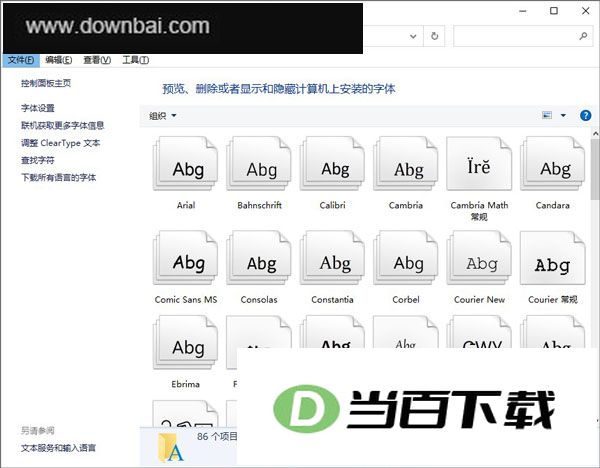Open the view options dropdown arrow
Image resolution: width=600 pixels, height=468 pixels.
point(563,115)
